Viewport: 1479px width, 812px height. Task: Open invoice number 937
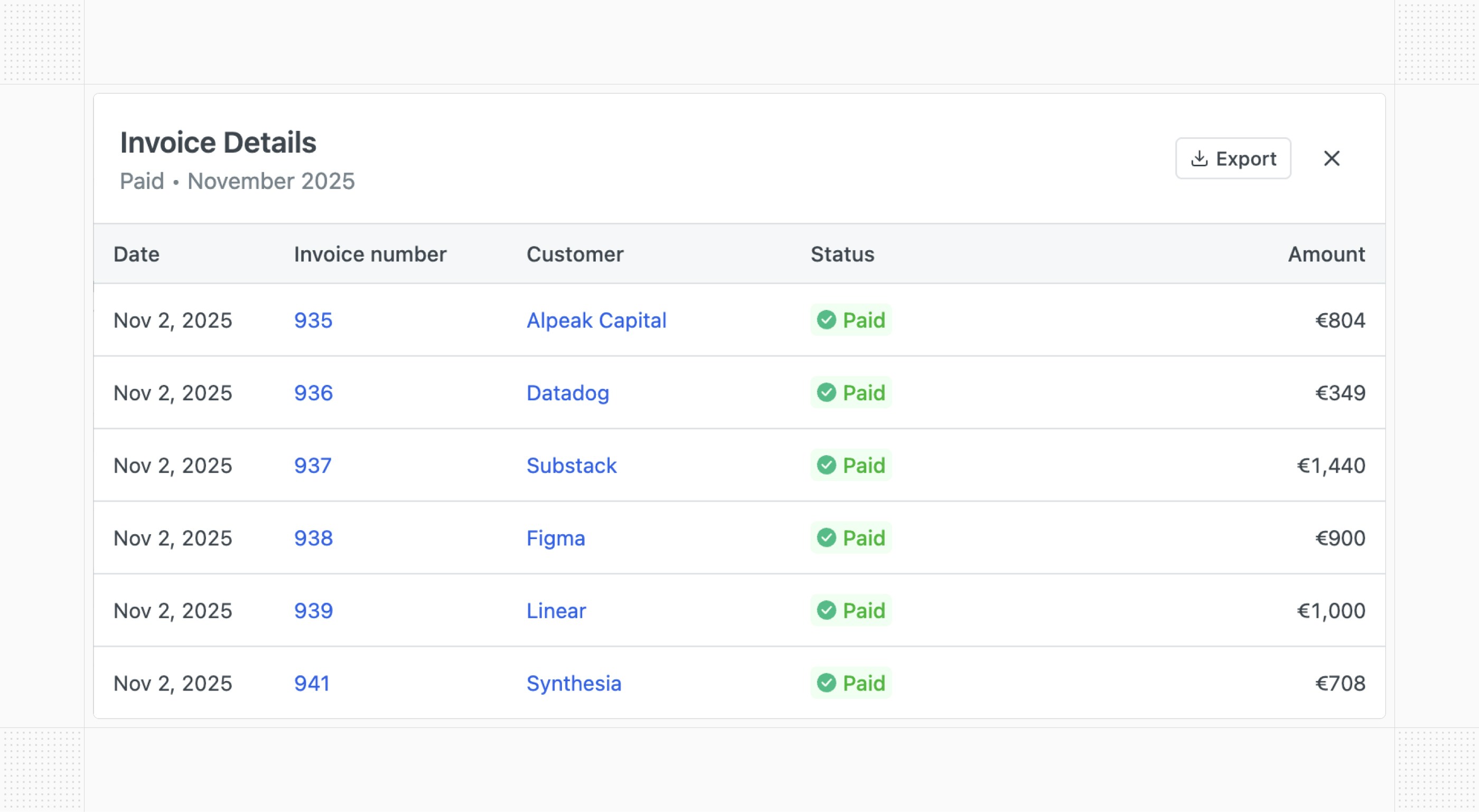pos(312,465)
